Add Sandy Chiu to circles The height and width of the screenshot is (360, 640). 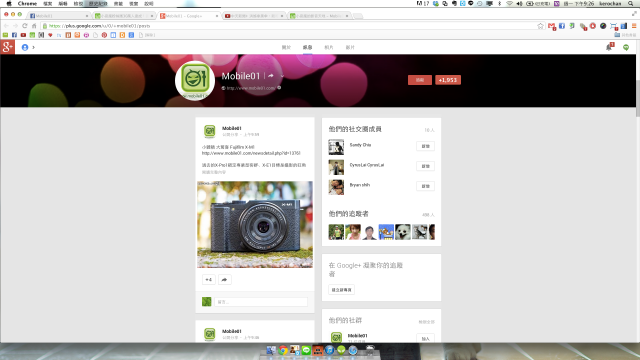click(425, 146)
